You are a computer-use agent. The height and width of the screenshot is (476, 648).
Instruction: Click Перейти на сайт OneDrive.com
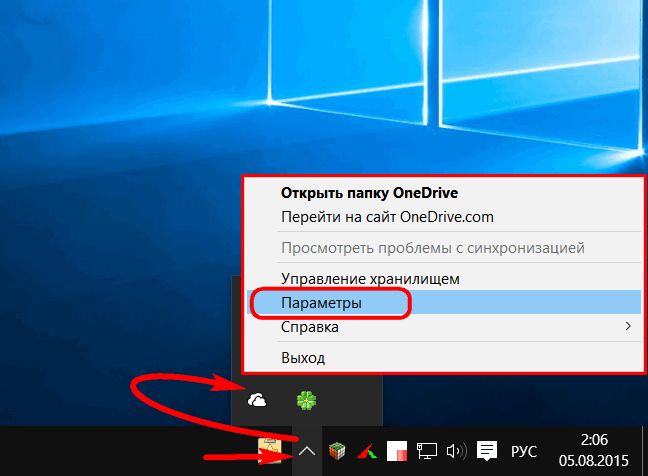(387, 216)
